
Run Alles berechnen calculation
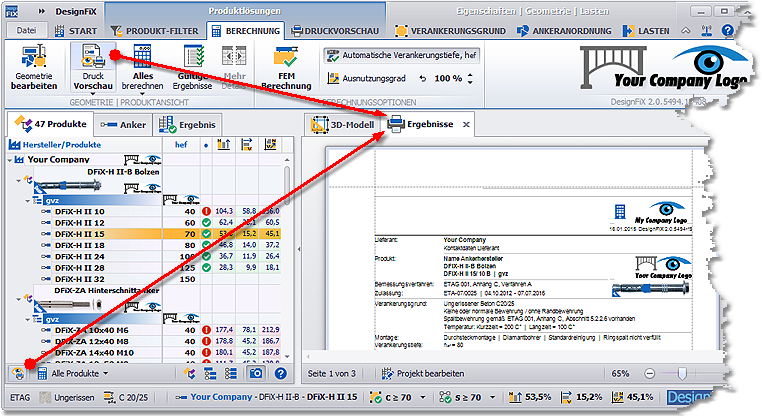tap(142, 67)
